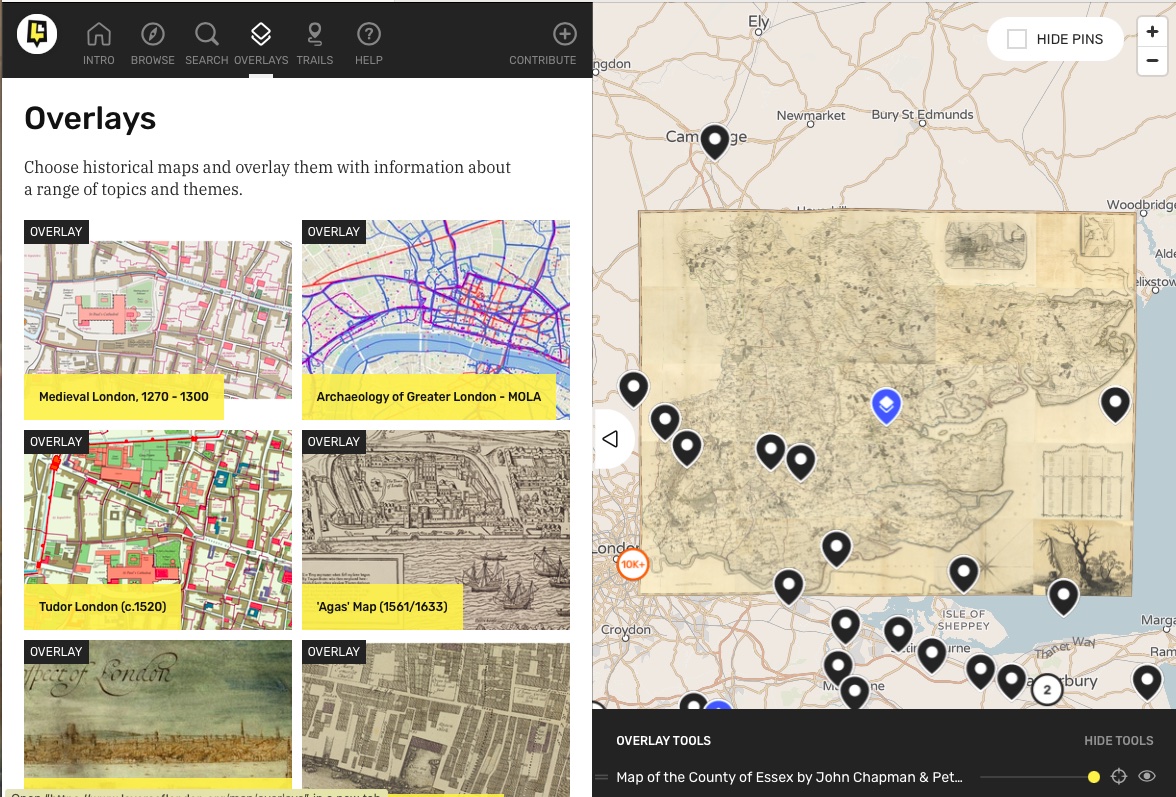Select the Browse compass icon
The width and height of the screenshot is (1176, 797).
tap(152, 33)
